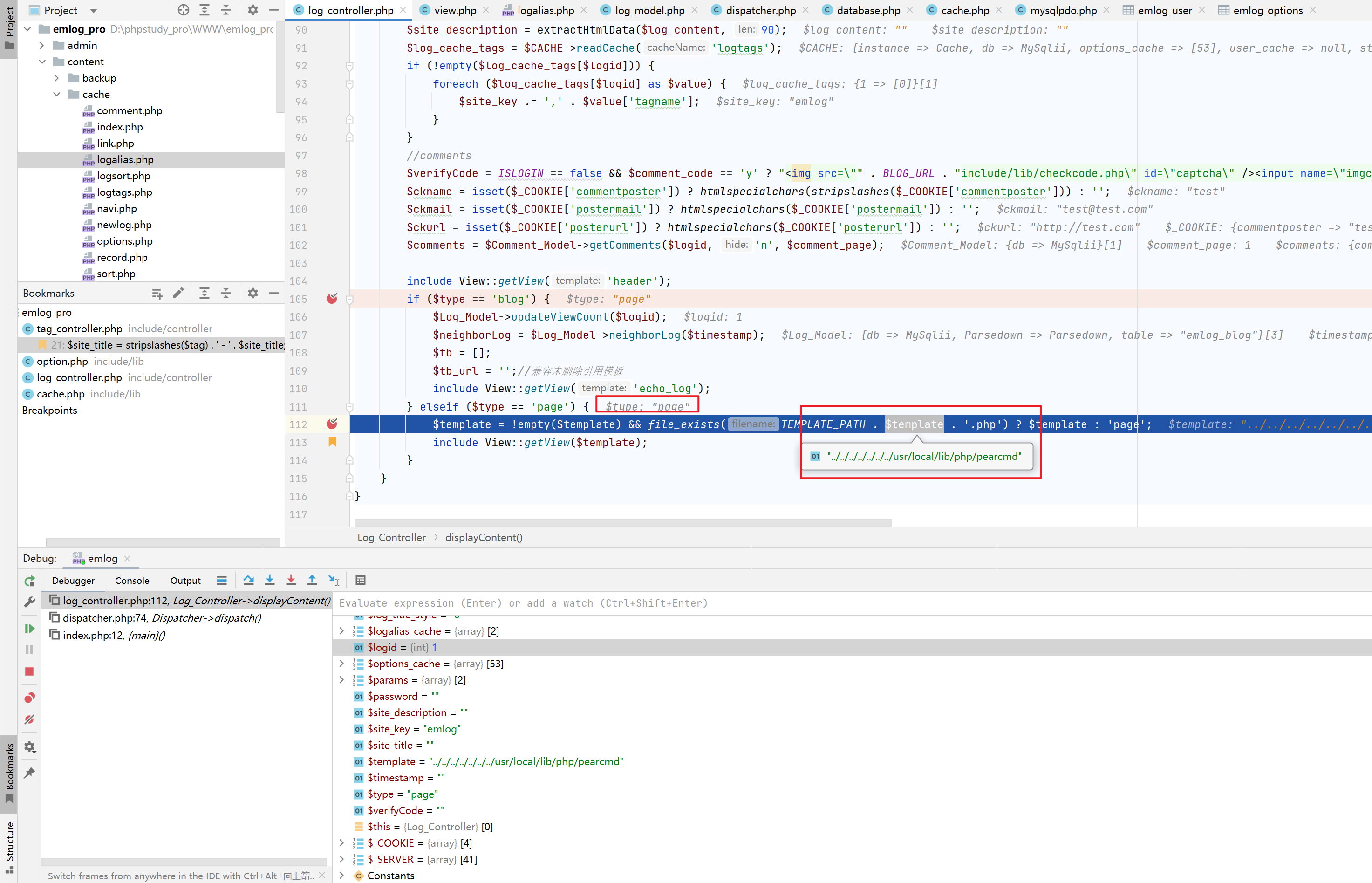The height and width of the screenshot is (883, 1372).
Task: Collapse the cache folder in project tree
Action: [x=57, y=94]
